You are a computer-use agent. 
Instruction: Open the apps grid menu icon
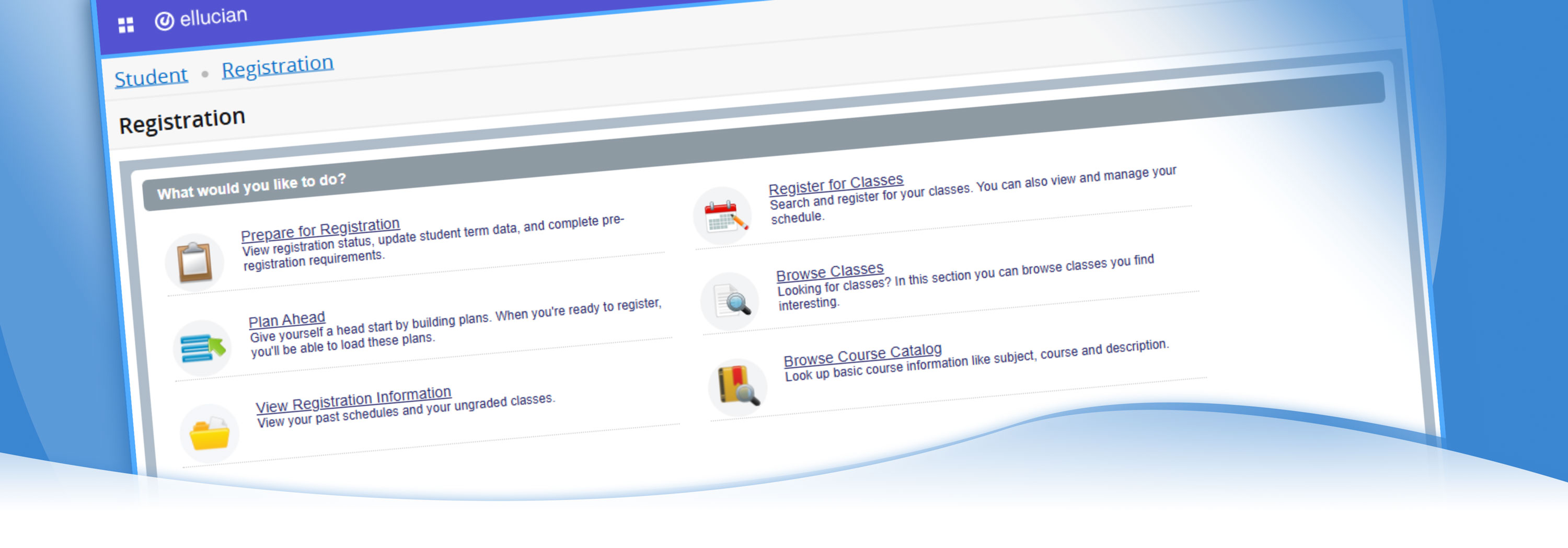coord(126,25)
